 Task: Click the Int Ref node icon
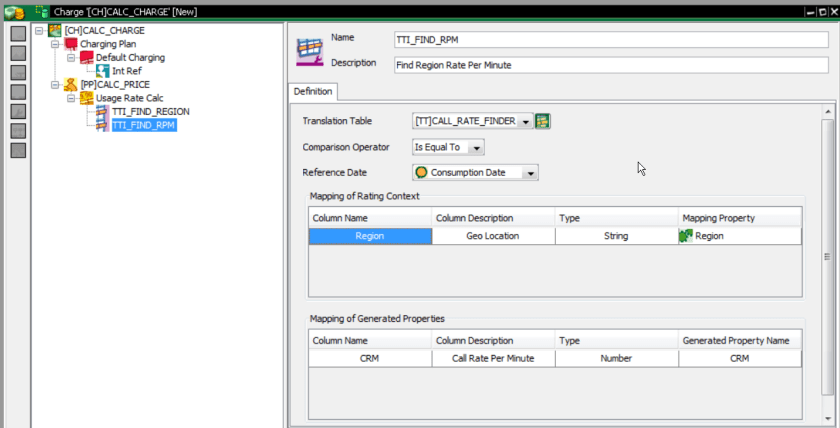103,71
